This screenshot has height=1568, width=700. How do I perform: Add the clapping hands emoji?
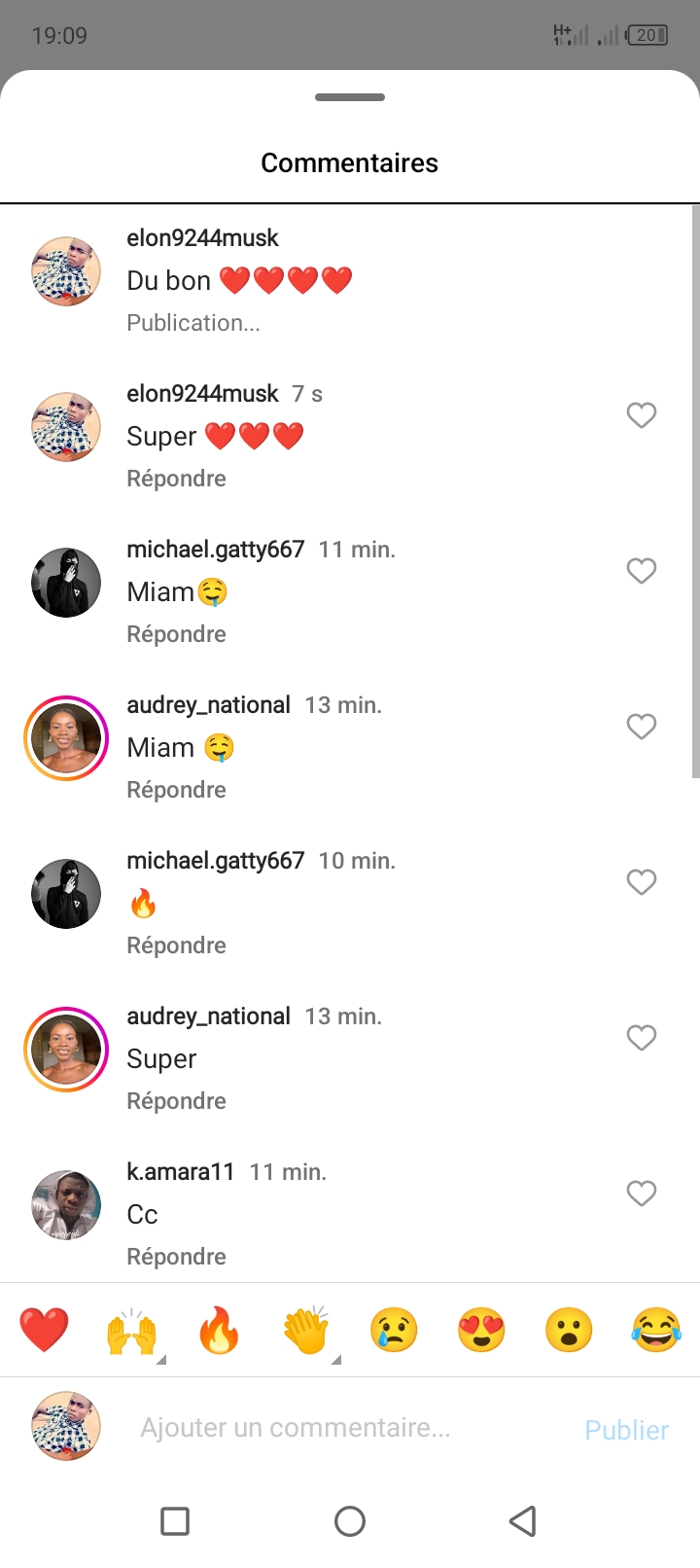tap(306, 1330)
